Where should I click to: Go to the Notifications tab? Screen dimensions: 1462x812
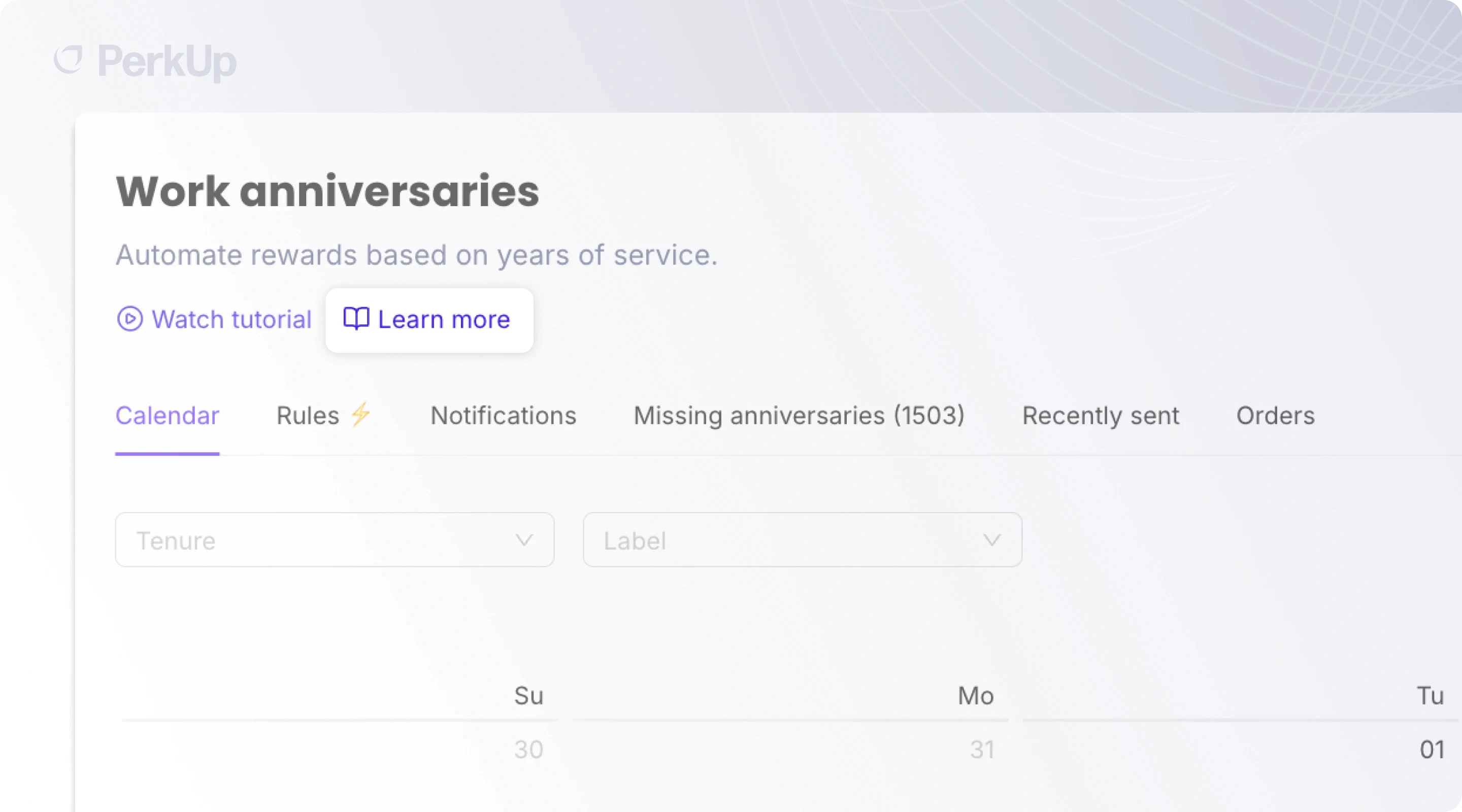[x=504, y=416]
